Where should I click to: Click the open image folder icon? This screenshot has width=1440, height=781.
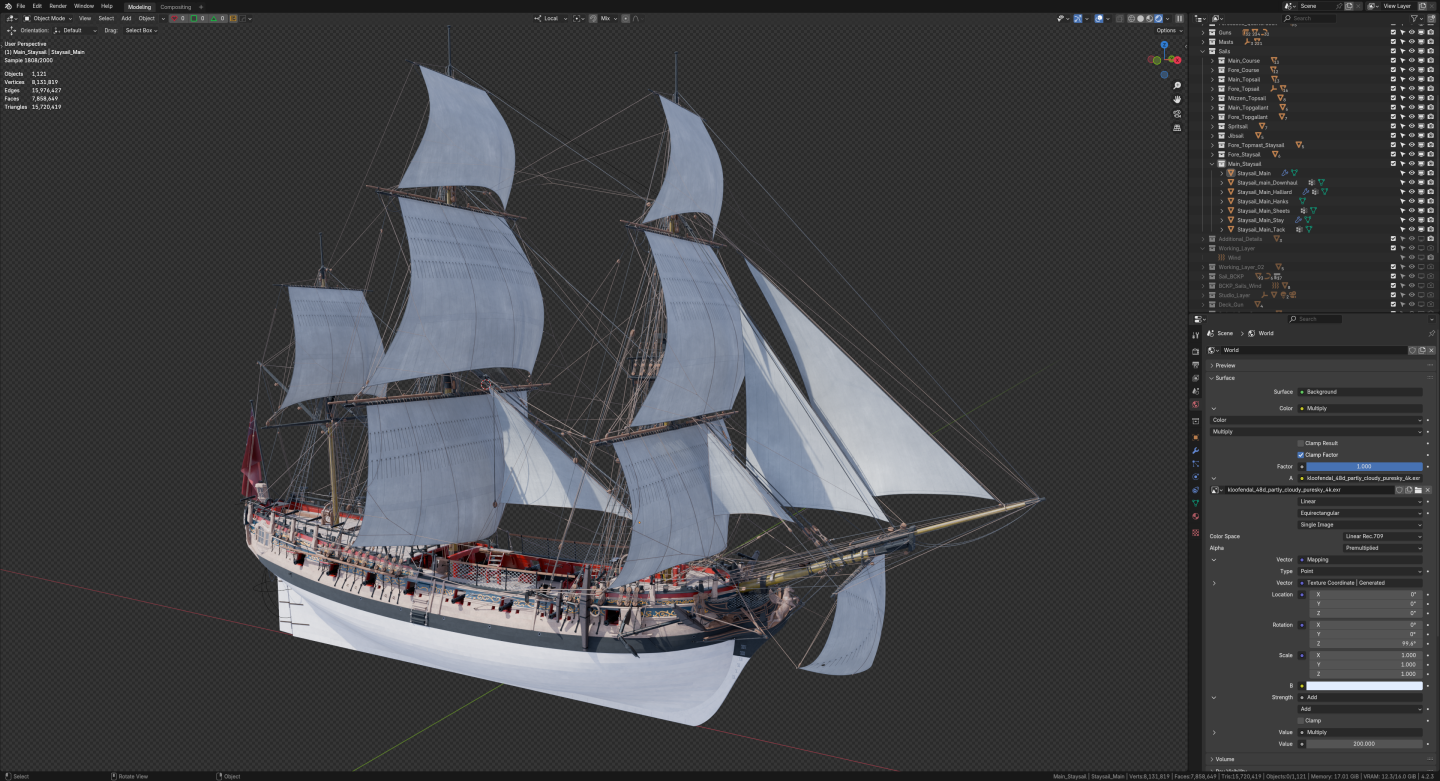click(1418, 490)
